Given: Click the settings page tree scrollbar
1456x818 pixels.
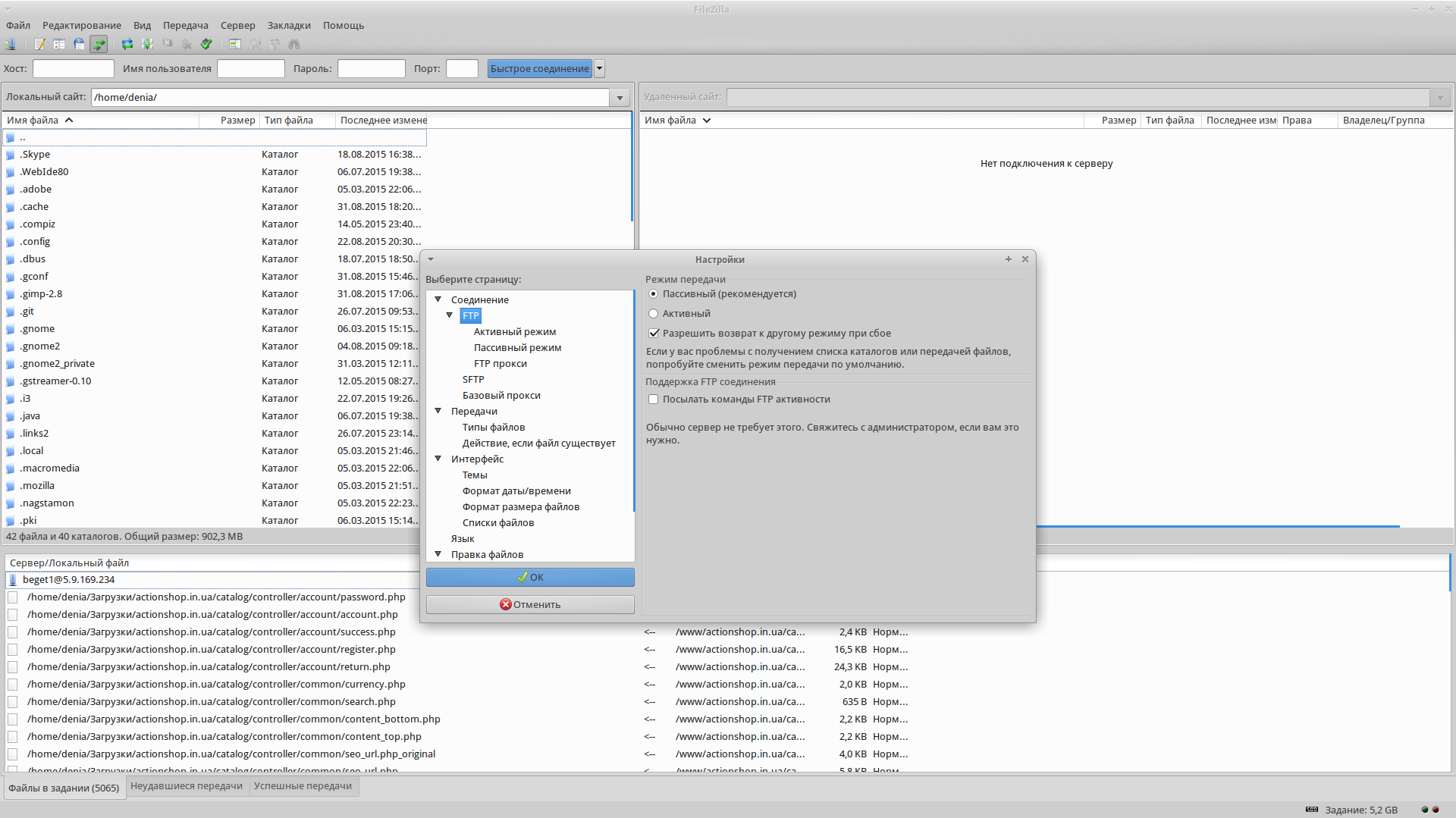Looking at the screenshot, I should coord(633,402).
